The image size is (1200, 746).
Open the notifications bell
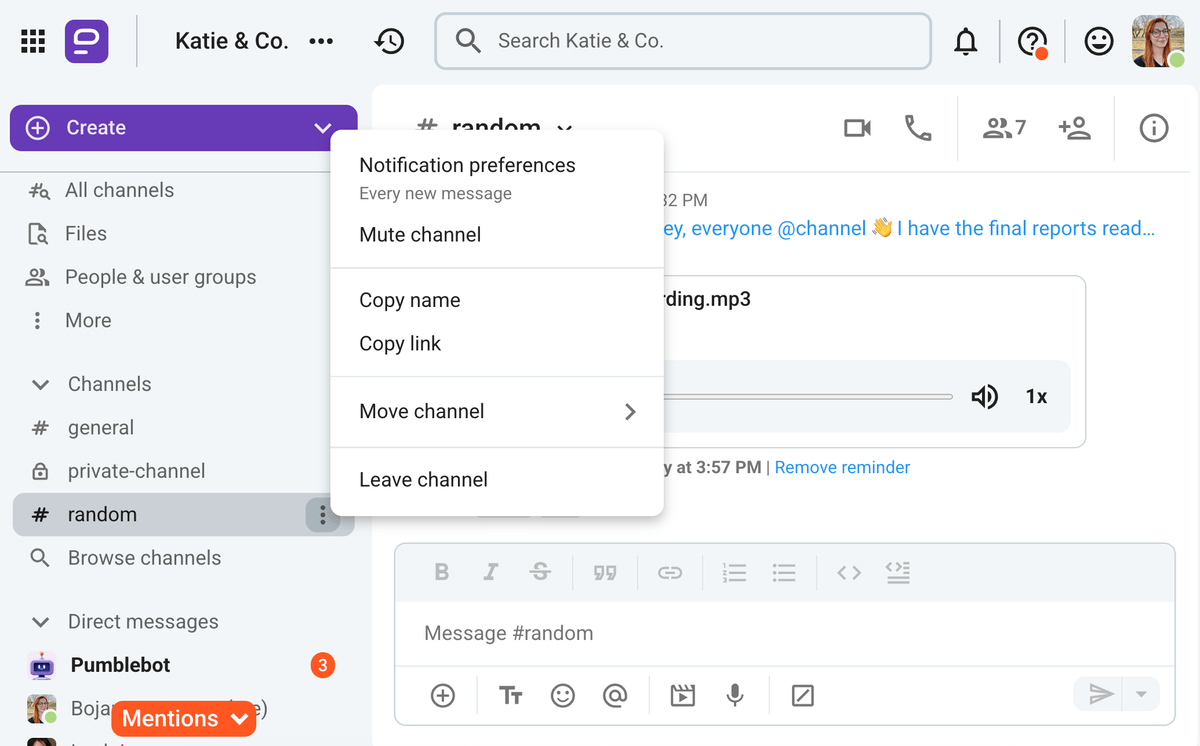965,41
